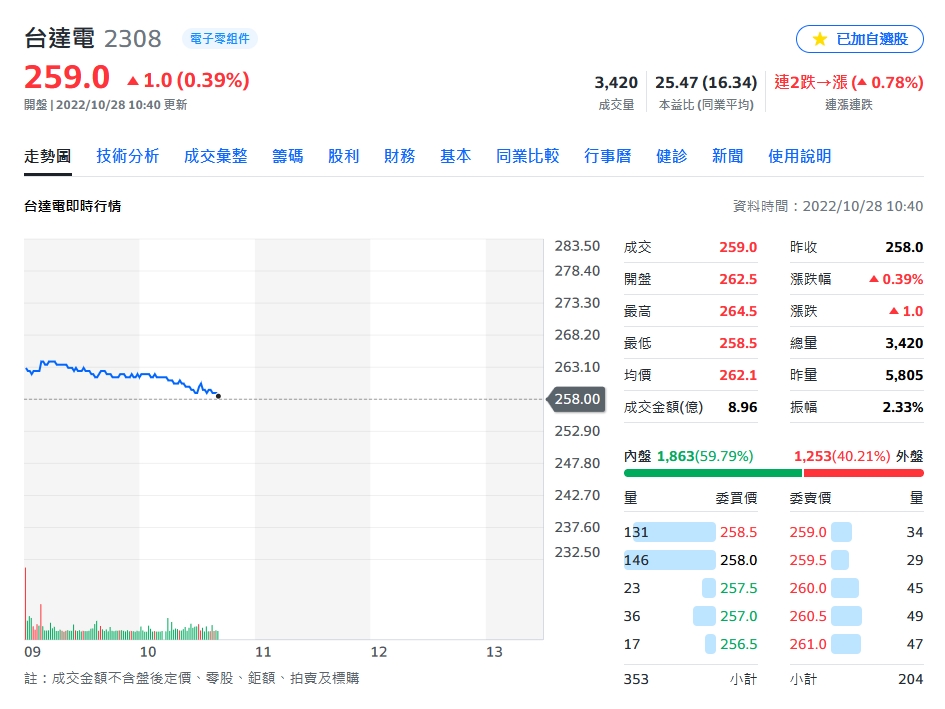Click the ask price 259.5
Viewport: 945px width, 709px height.
(808, 560)
